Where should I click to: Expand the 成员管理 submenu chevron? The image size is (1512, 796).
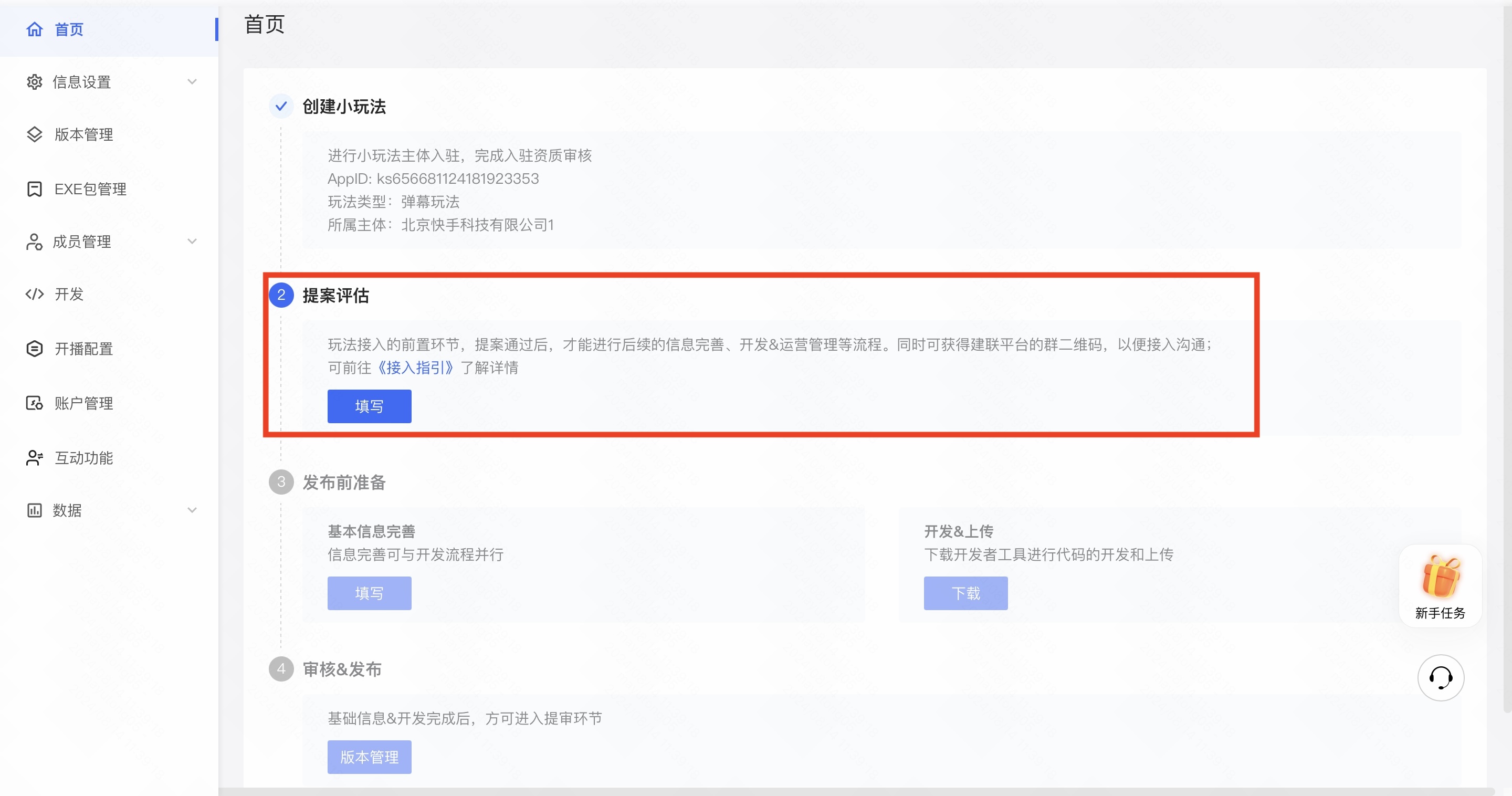(x=192, y=241)
